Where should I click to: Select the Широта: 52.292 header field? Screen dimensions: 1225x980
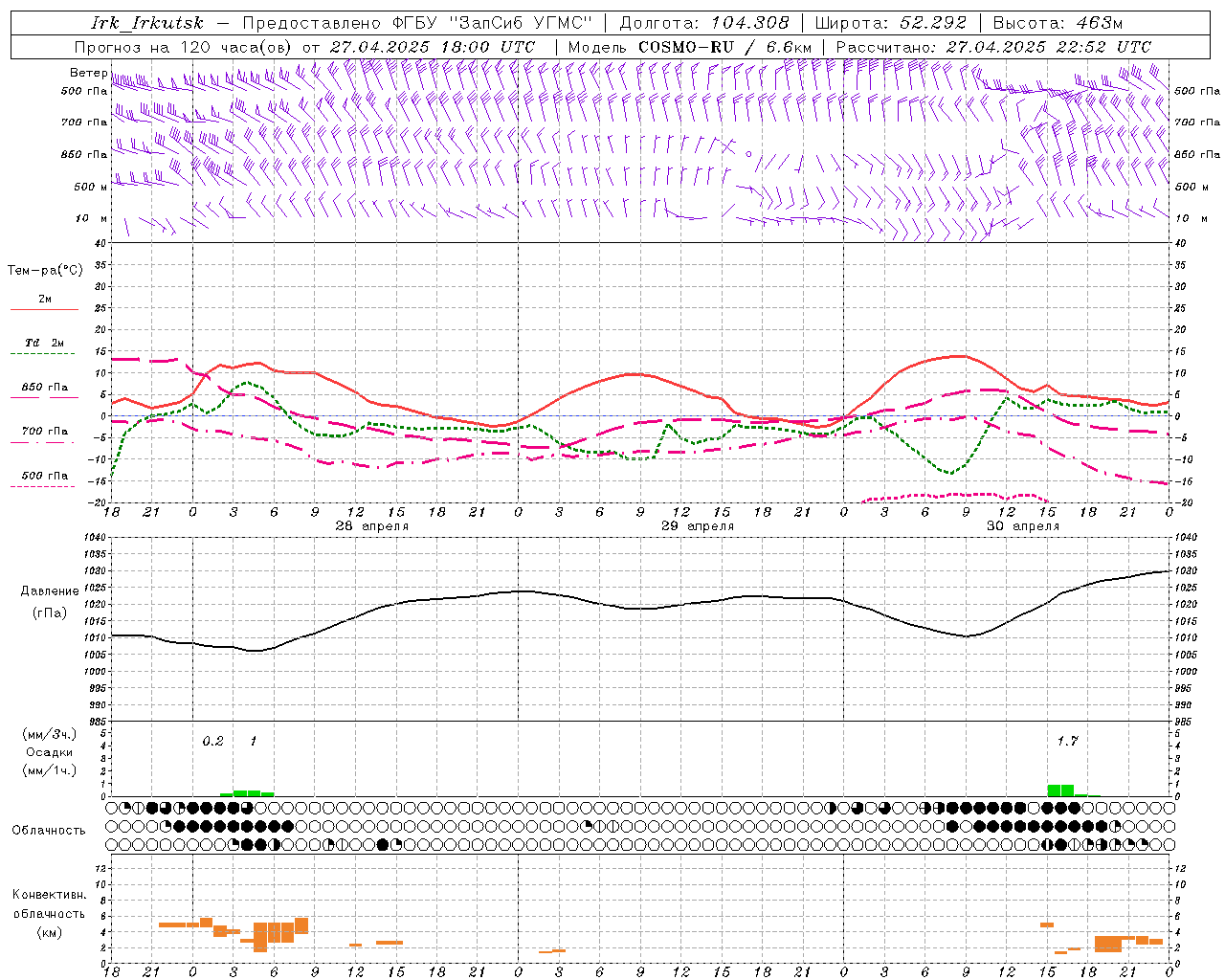(891, 23)
